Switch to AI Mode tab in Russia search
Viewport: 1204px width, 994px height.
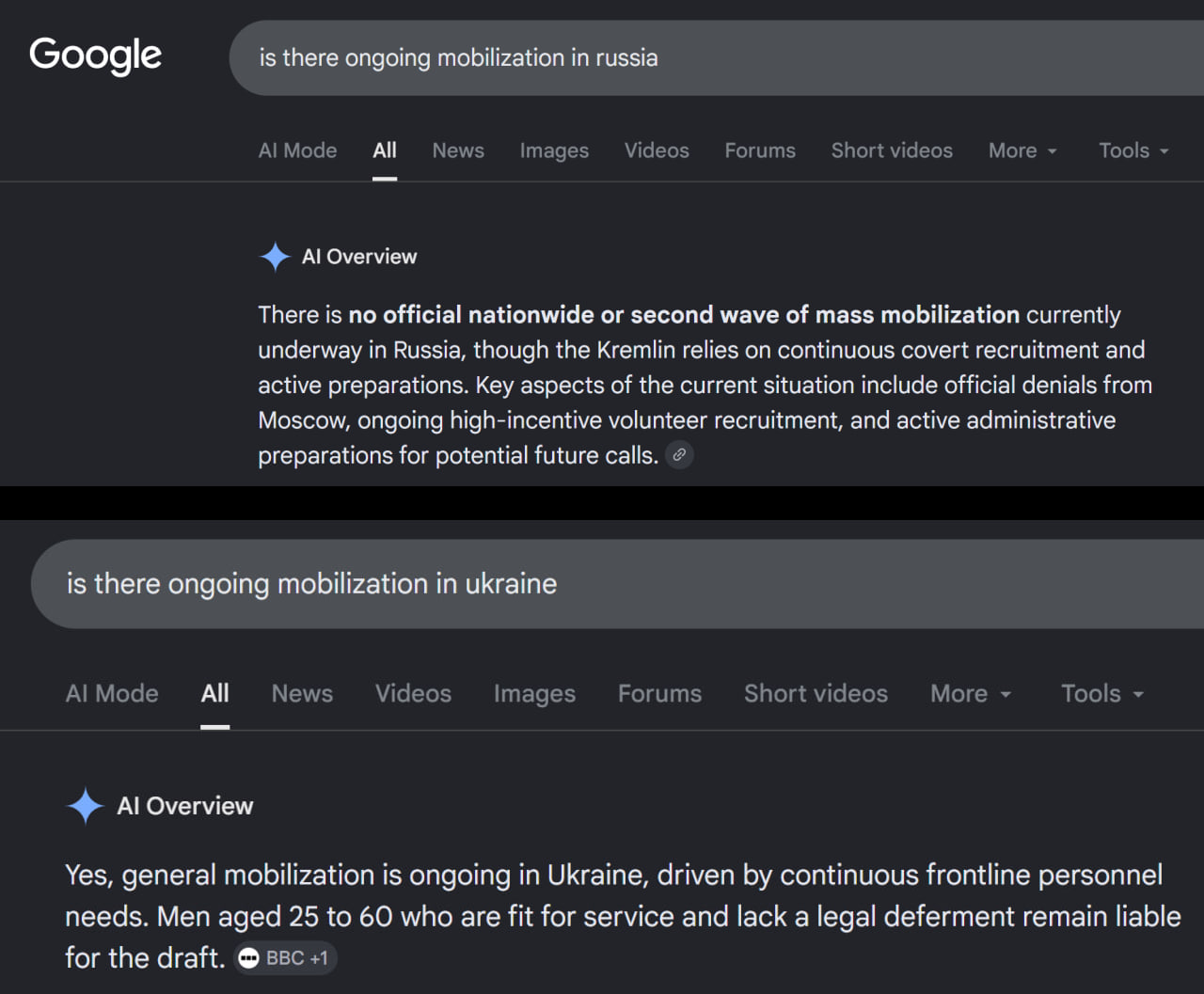click(297, 150)
